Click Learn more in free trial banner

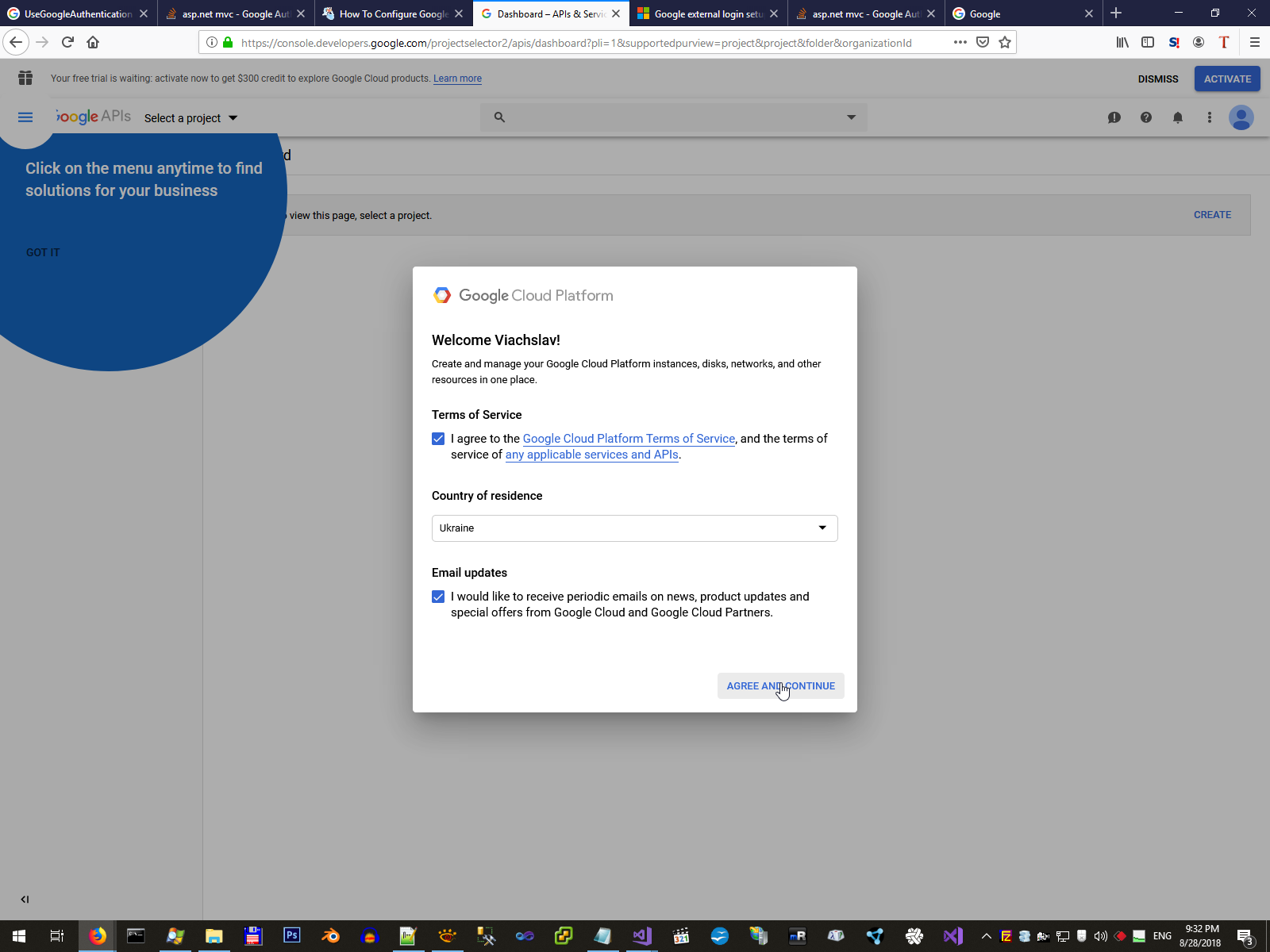[x=457, y=79]
